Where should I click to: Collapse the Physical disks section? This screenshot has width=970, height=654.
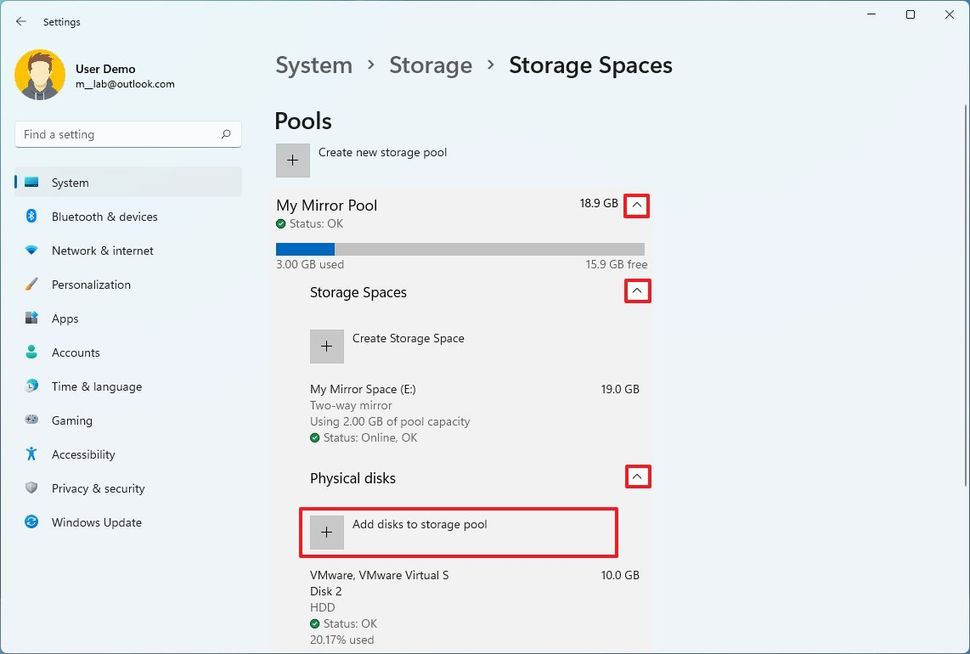click(x=637, y=477)
